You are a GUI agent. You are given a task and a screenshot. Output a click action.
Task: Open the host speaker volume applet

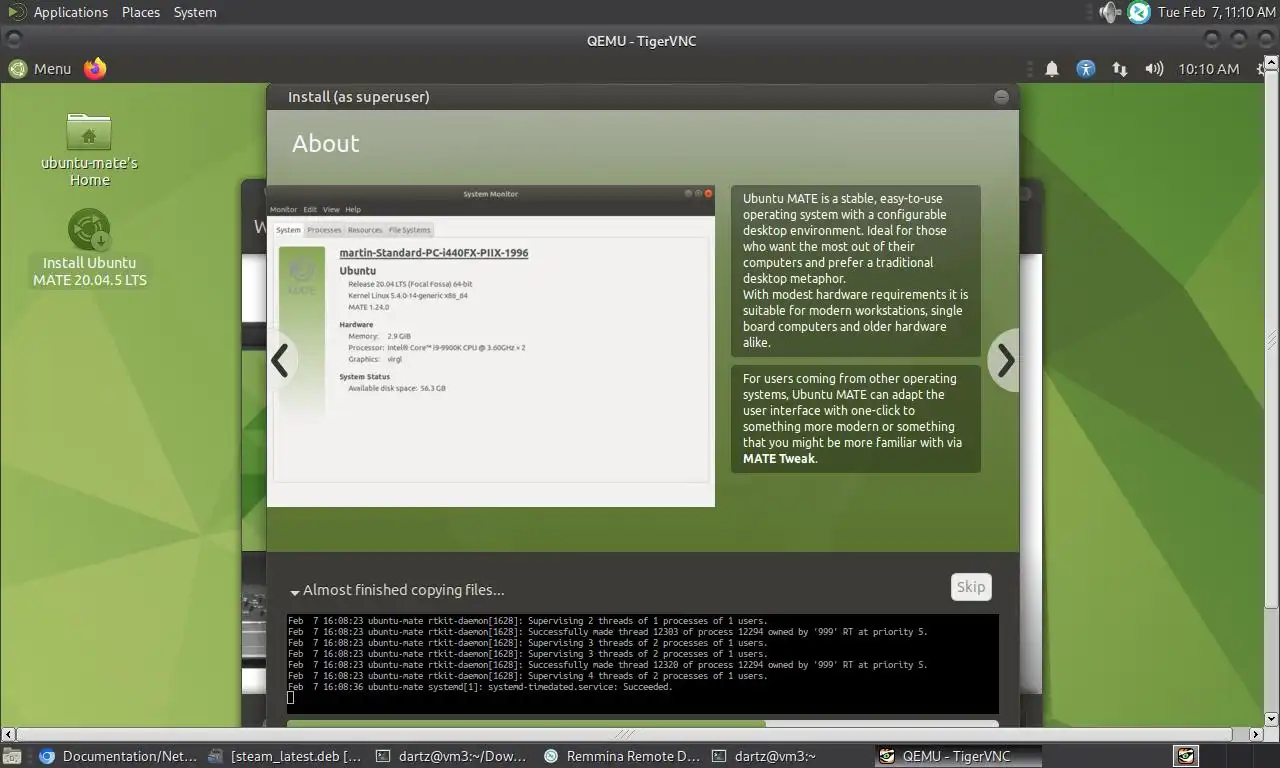click(x=1110, y=12)
